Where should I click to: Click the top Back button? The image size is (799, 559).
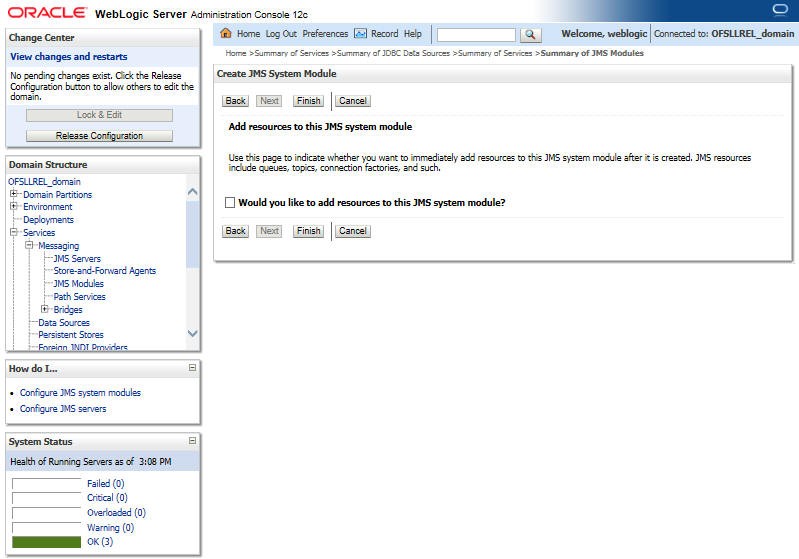point(235,101)
